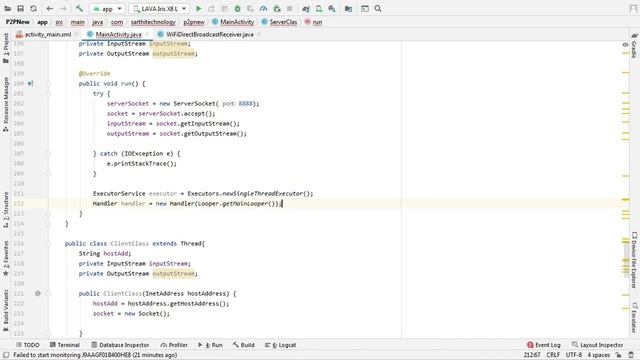Click the Stop toolbar icon
The width and height of the screenshot is (640, 360).
coord(289,9)
